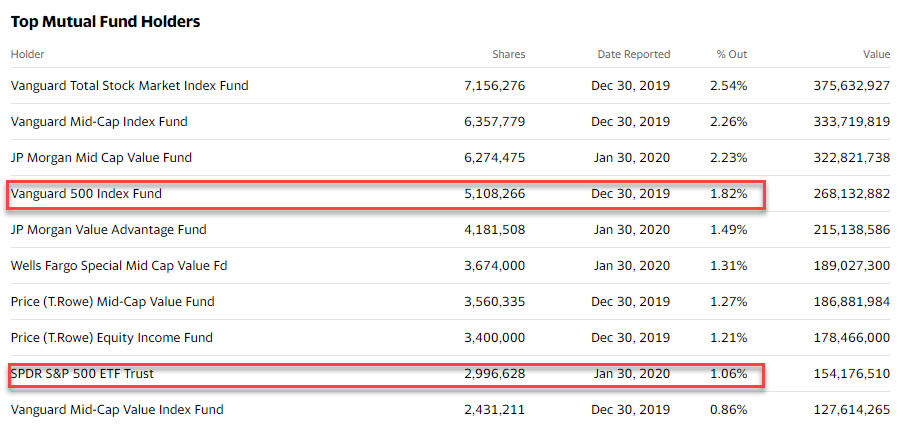Click the 2.54% out cell

point(728,86)
